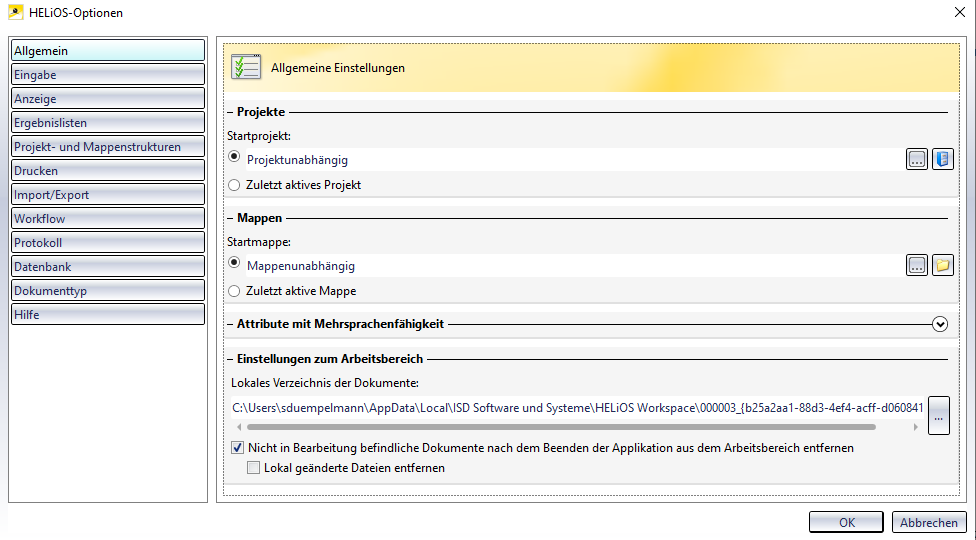
Task: Click the Startmappe label
Action: click(x=259, y=241)
